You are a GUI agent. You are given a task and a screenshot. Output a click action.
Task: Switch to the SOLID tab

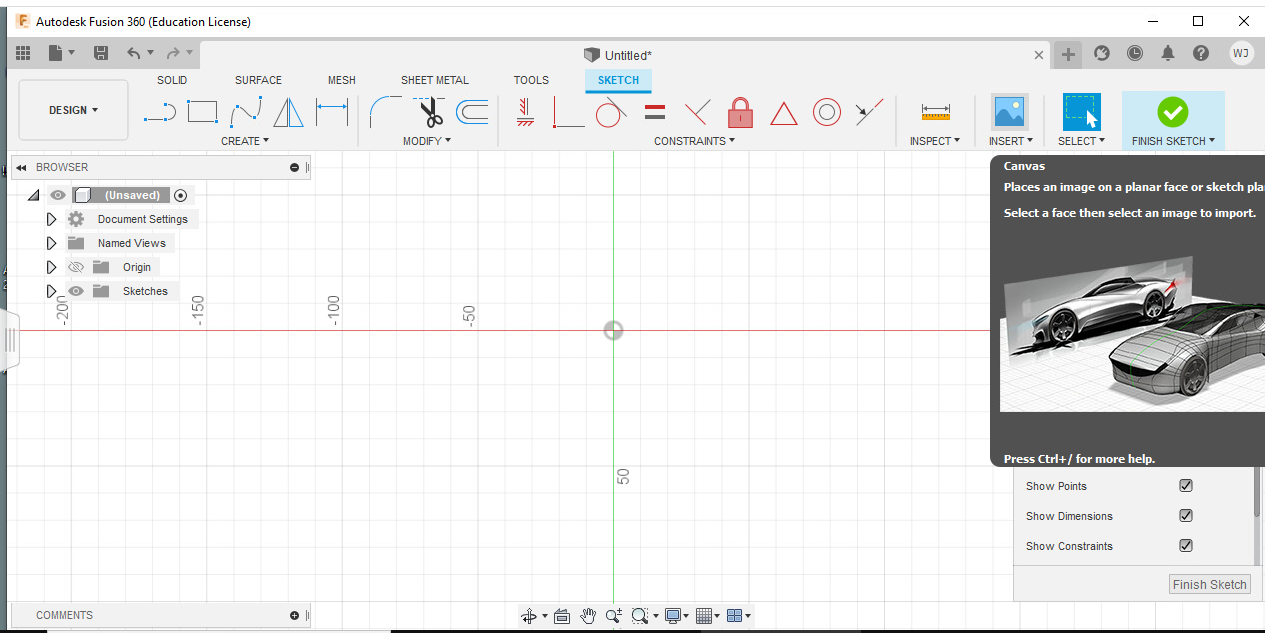click(172, 80)
